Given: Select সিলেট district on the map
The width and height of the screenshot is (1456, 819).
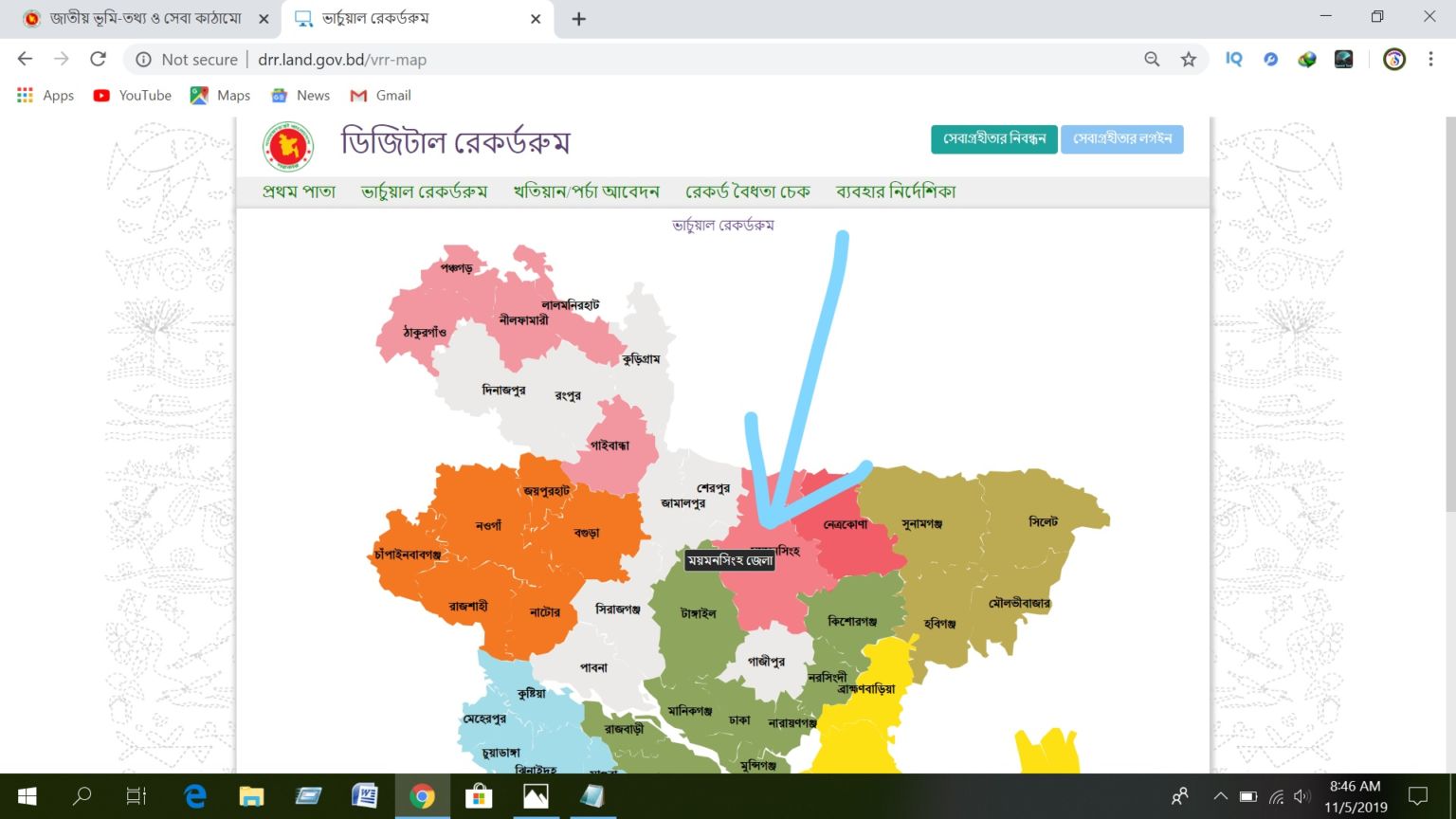Looking at the screenshot, I should (x=1043, y=522).
